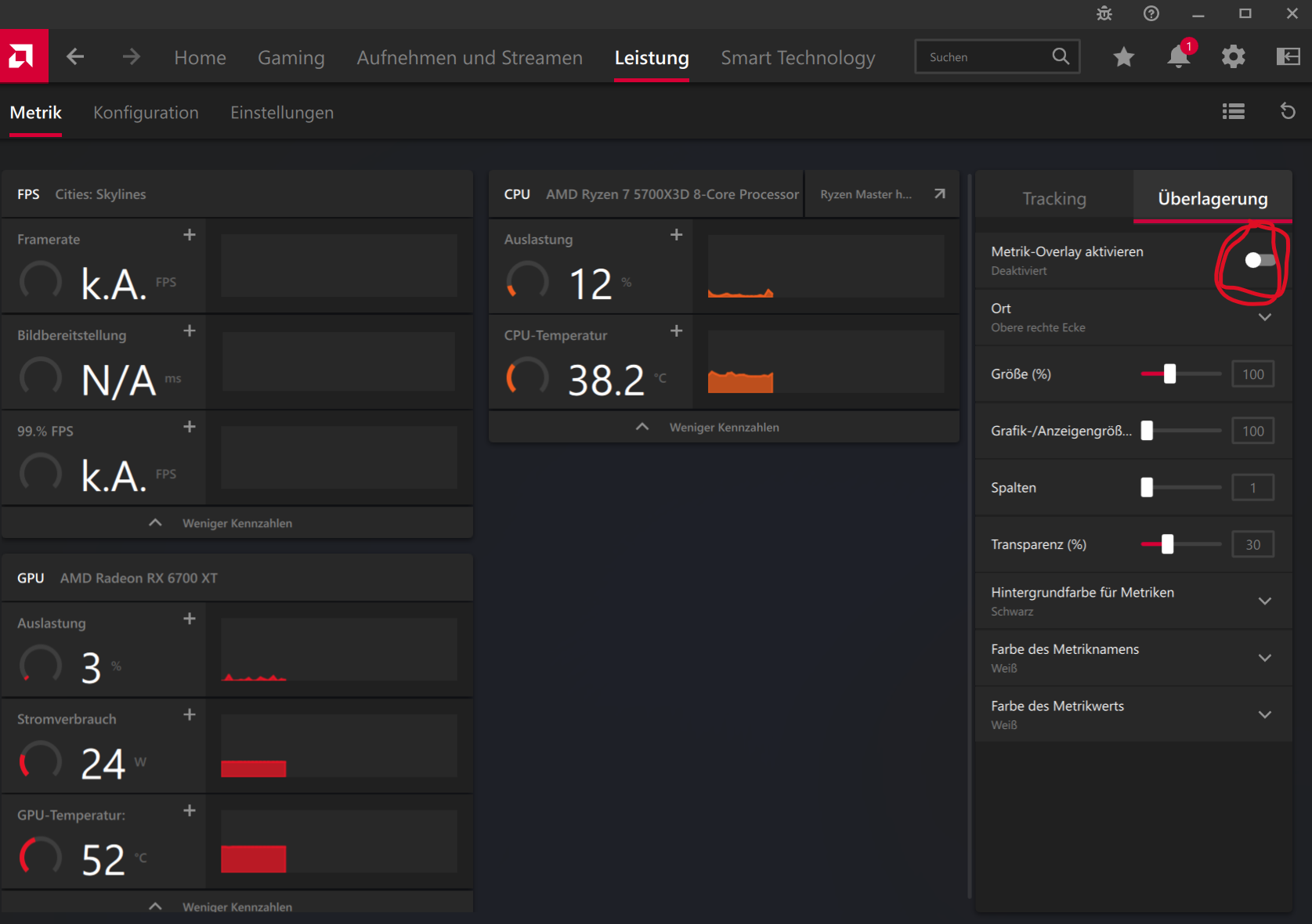The width and height of the screenshot is (1312, 924).
Task: Select the Metrik sub-tab
Action: click(x=35, y=112)
